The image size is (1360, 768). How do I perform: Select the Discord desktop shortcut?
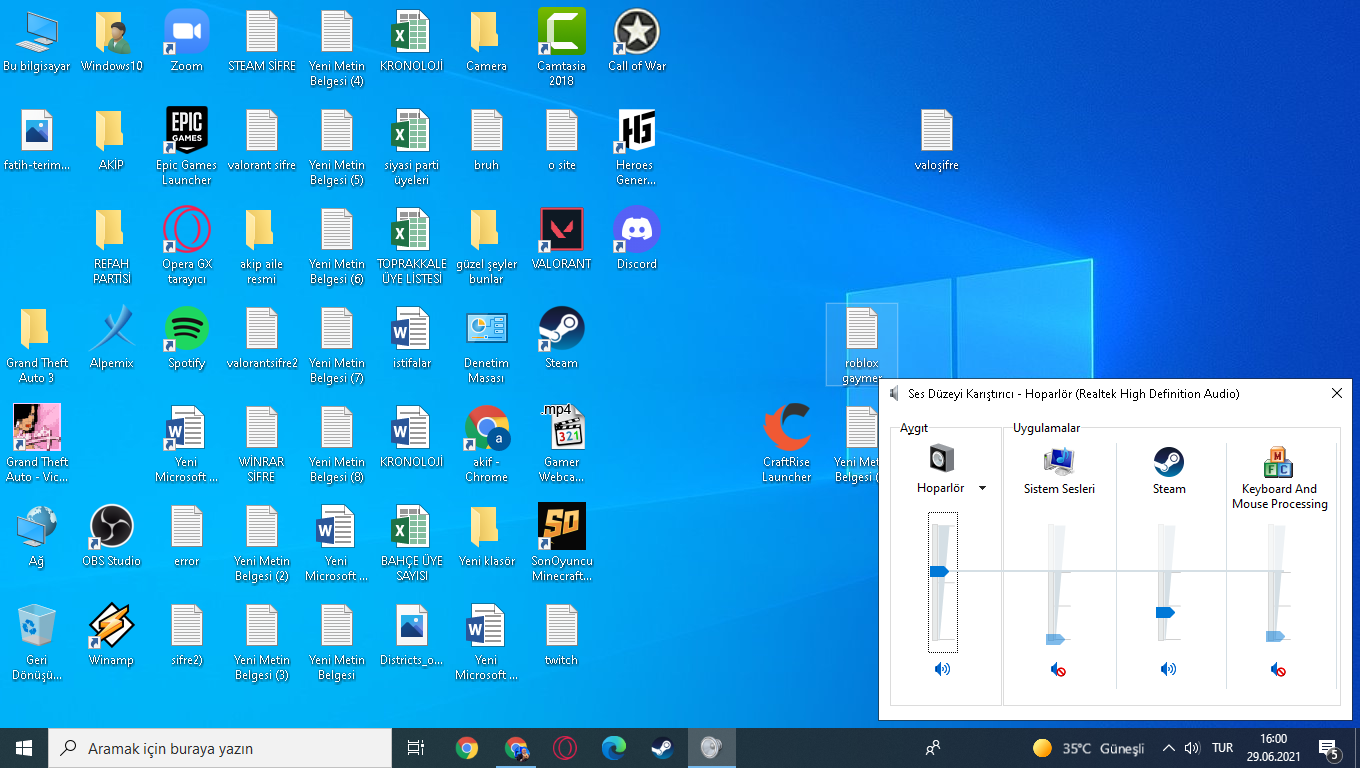click(x=636, y=231)
